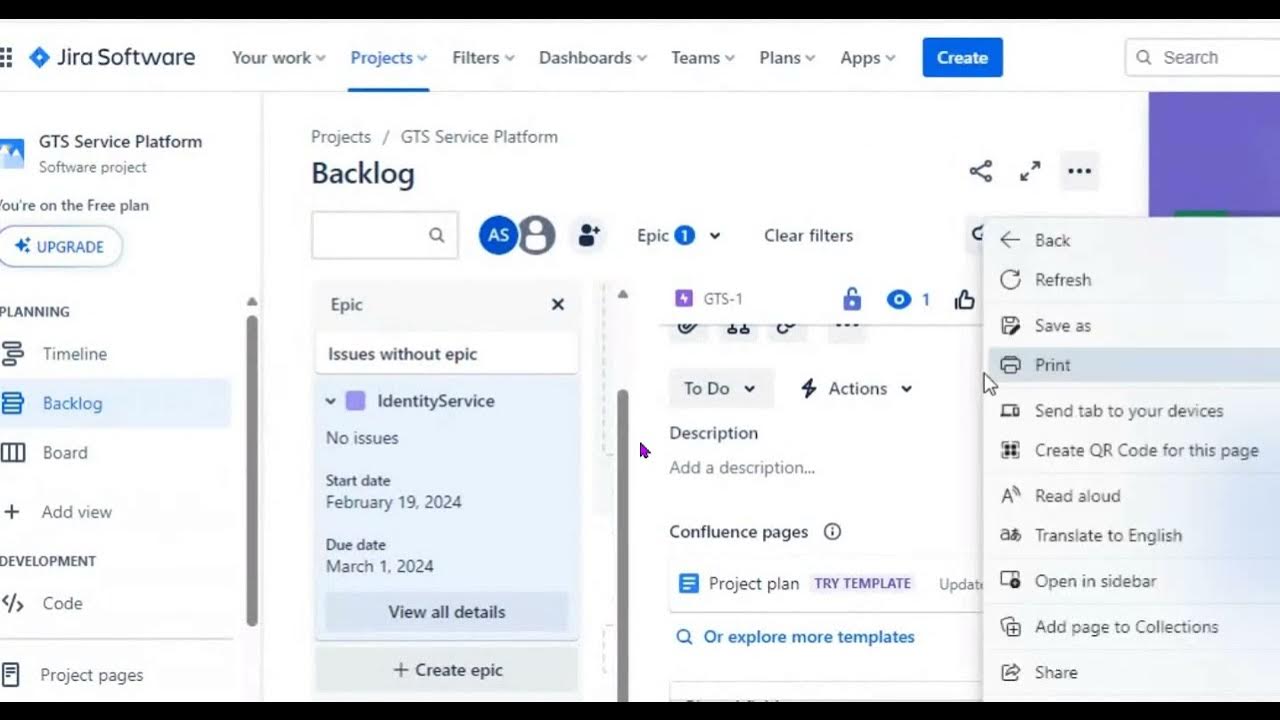Open GTS Service Platform breadcrumb link
Screen dimensions: 1280x720
479,137
